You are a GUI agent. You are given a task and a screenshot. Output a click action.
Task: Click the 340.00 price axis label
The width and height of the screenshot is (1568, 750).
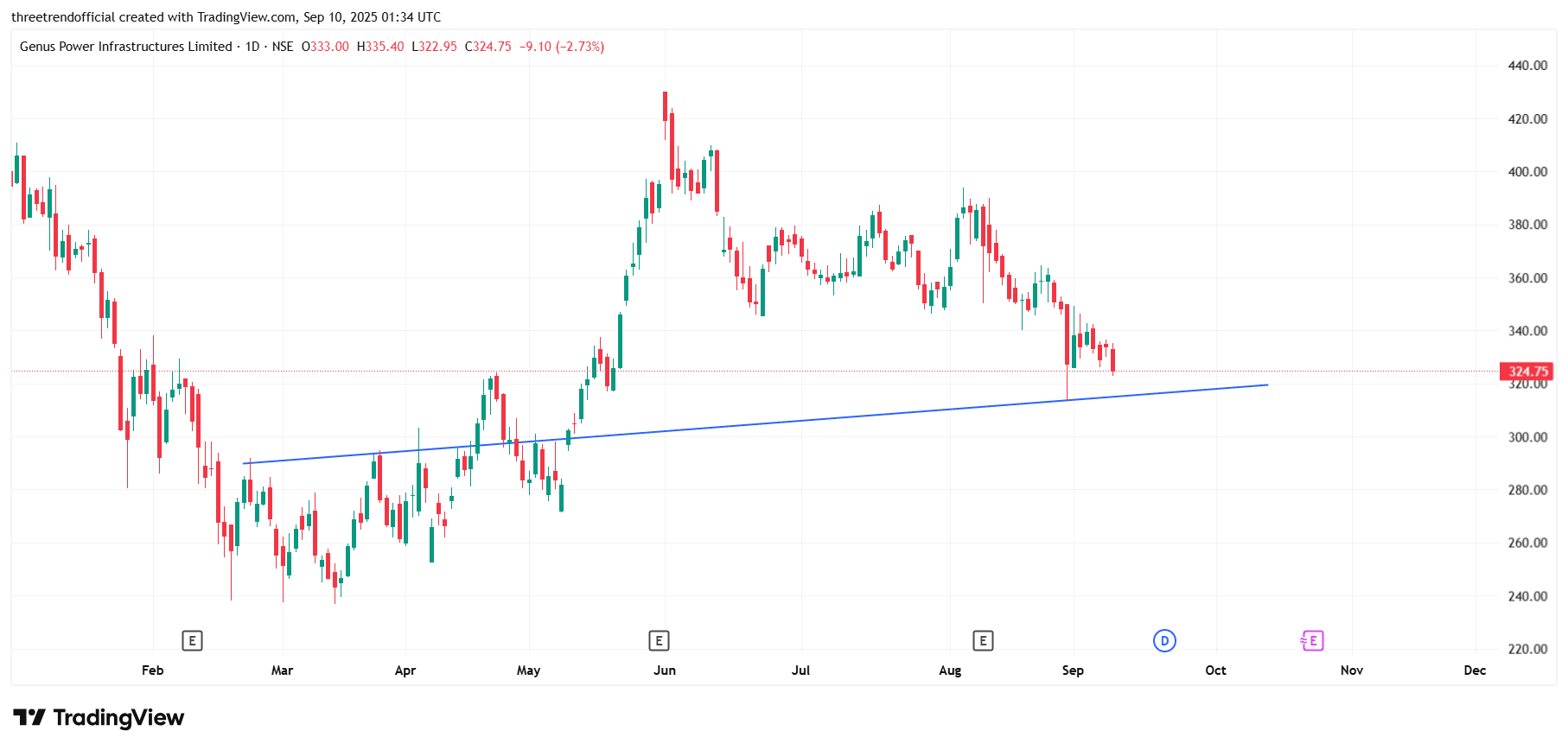[x=1527, y=331]
